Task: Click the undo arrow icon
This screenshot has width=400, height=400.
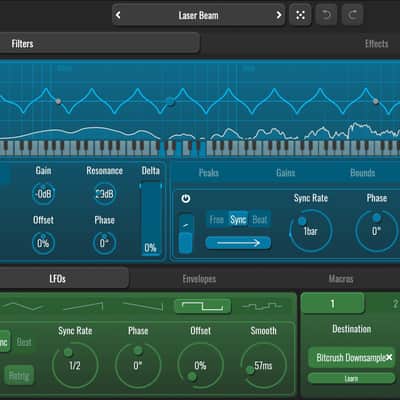Action: pyautogui.click(x=326, y=15)
